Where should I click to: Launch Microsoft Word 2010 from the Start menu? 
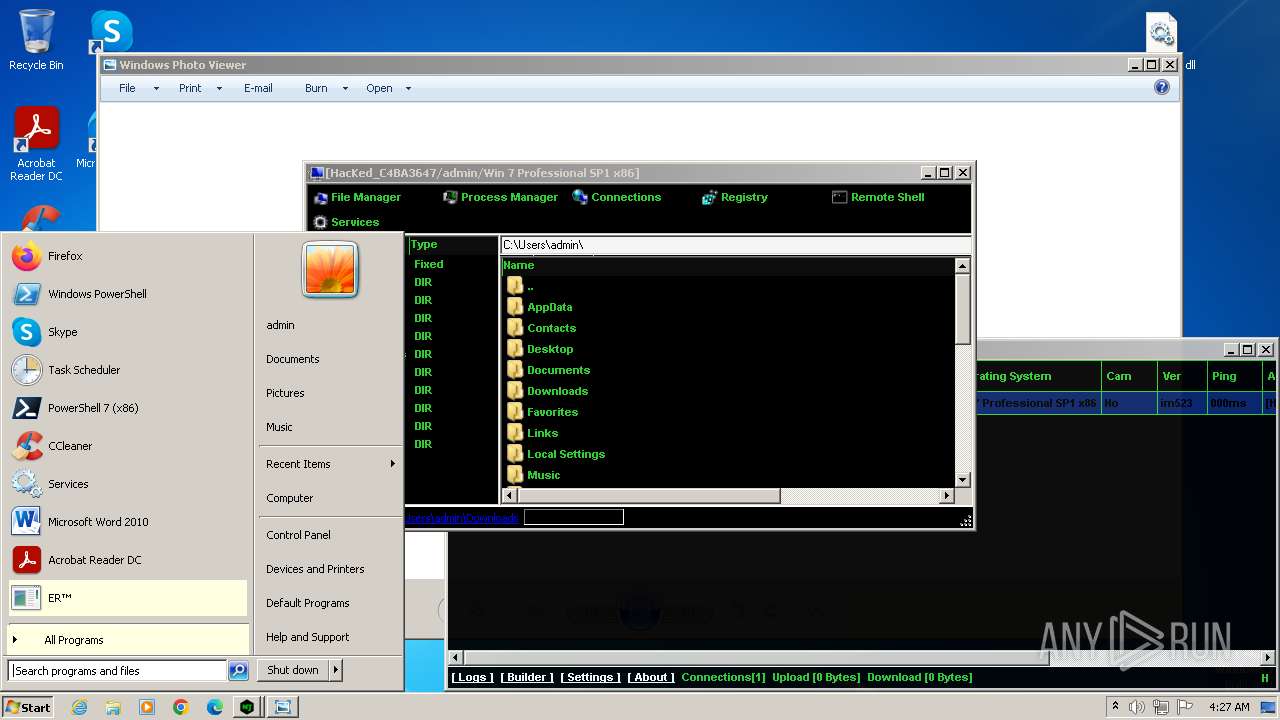pos(128,522)
